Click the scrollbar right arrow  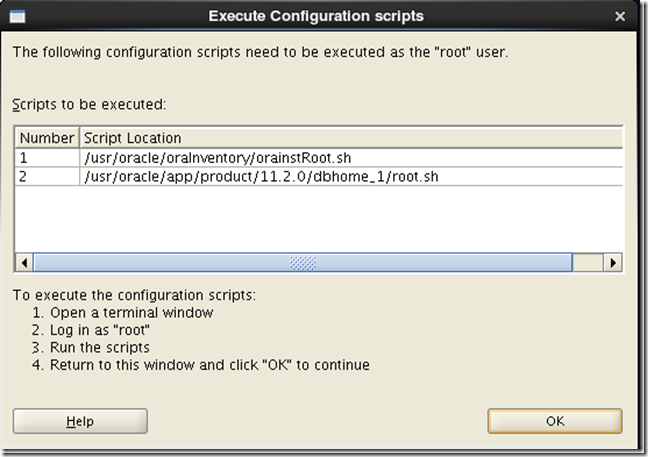pyautogui.click(x=613, y=263)
